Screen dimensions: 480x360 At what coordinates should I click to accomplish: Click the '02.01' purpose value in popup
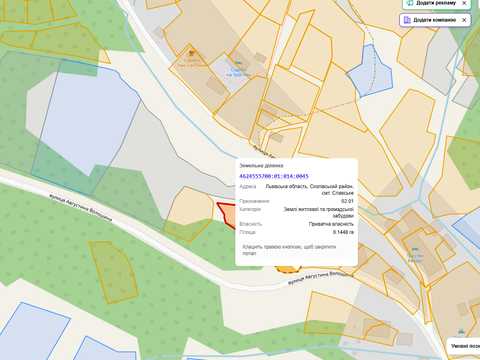click(347, 201)
